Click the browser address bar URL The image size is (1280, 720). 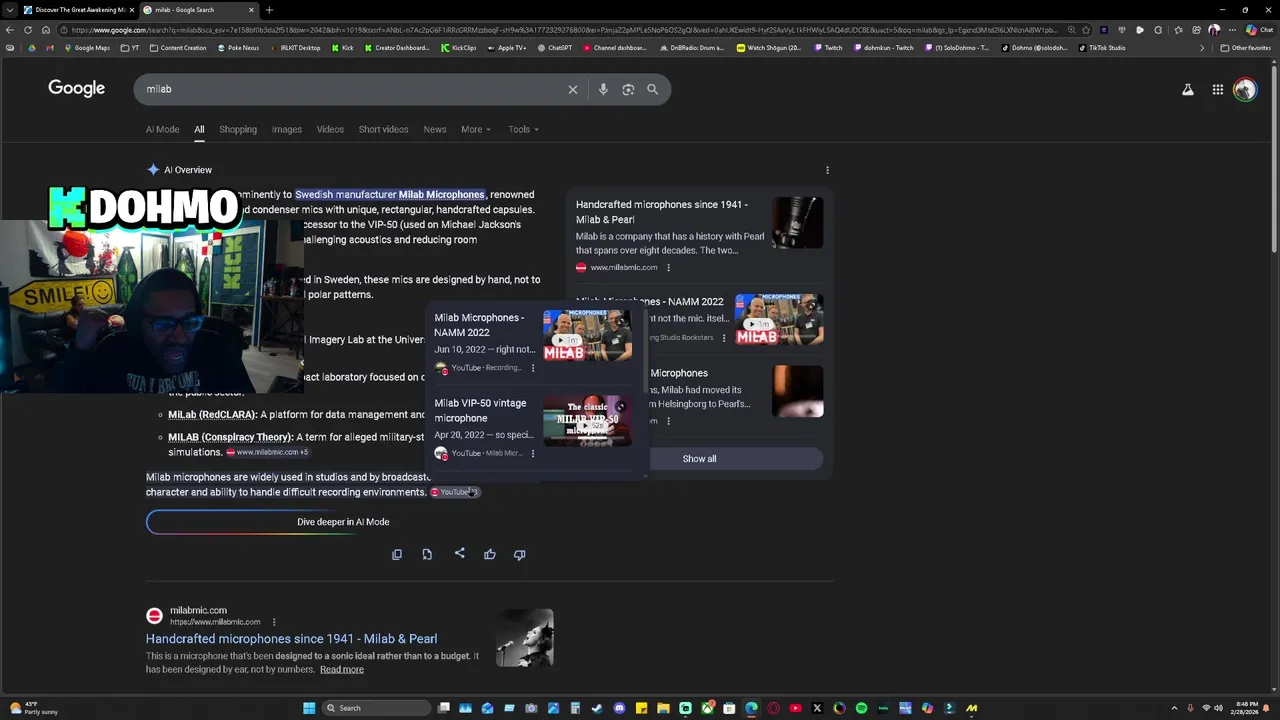click(x=560, y=30)
